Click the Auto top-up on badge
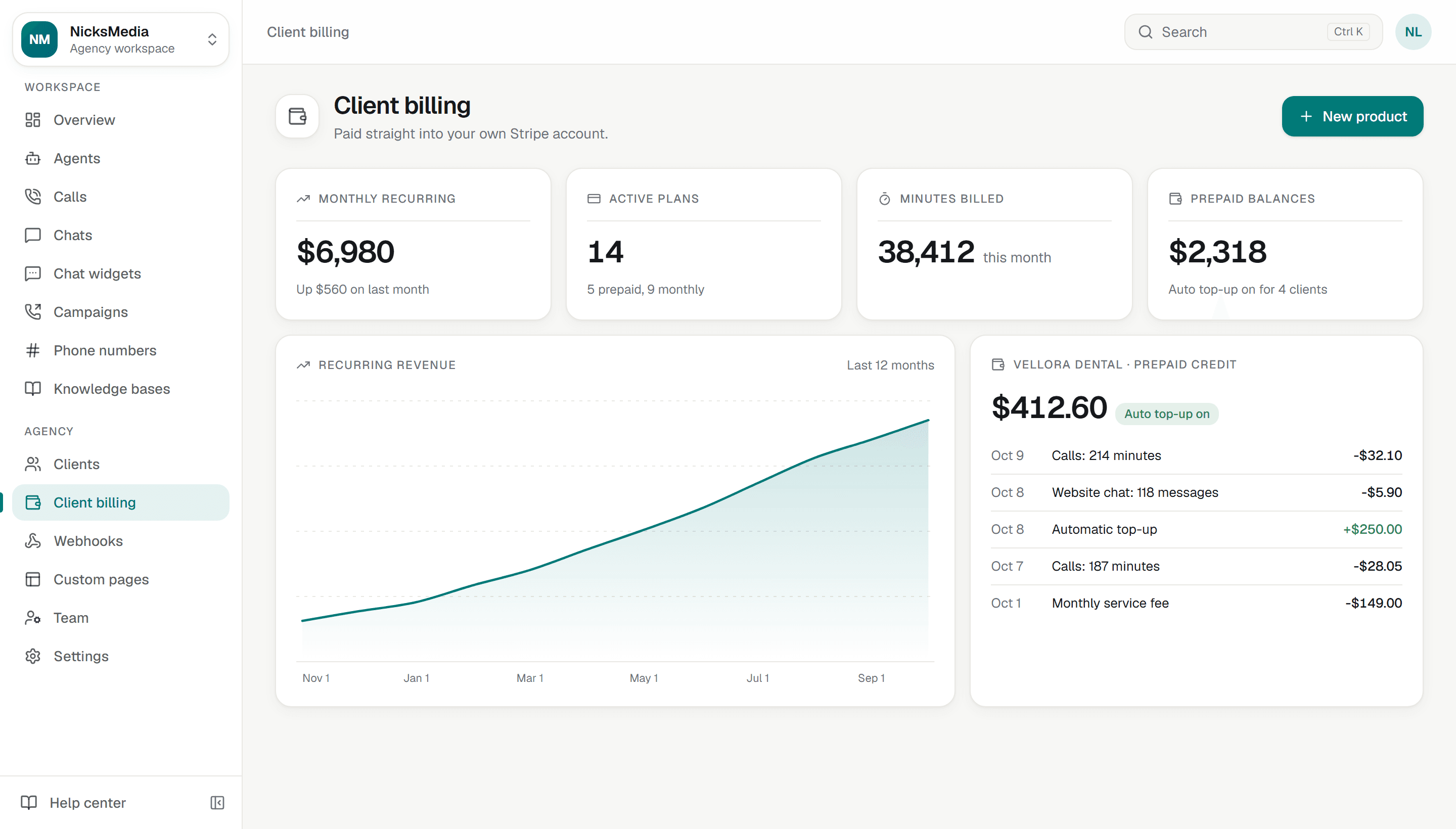 point(1166,414)
